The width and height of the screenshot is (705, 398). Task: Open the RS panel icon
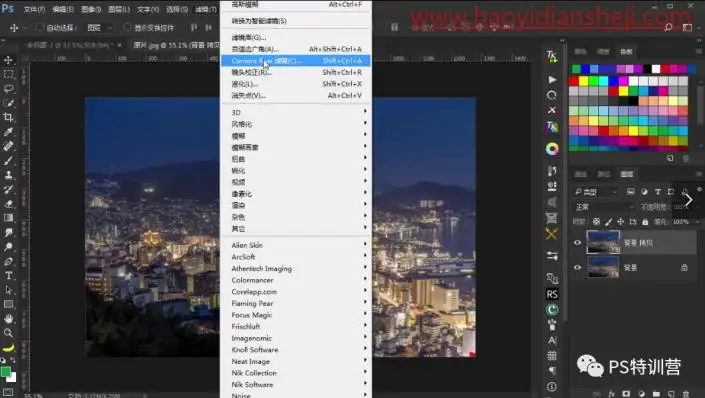pyautogui.click(x=552, y=294)
